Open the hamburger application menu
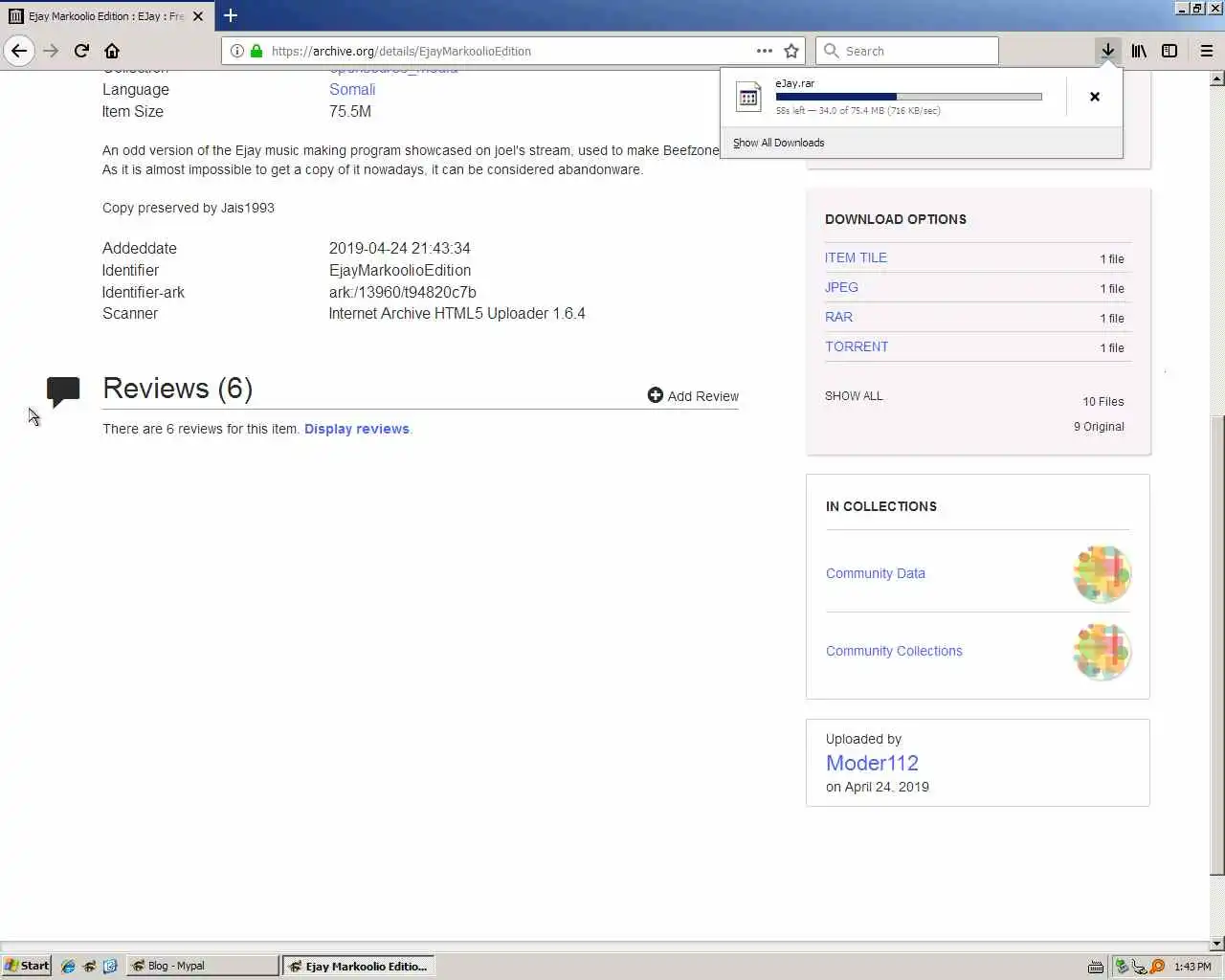 click(1207, 51)
